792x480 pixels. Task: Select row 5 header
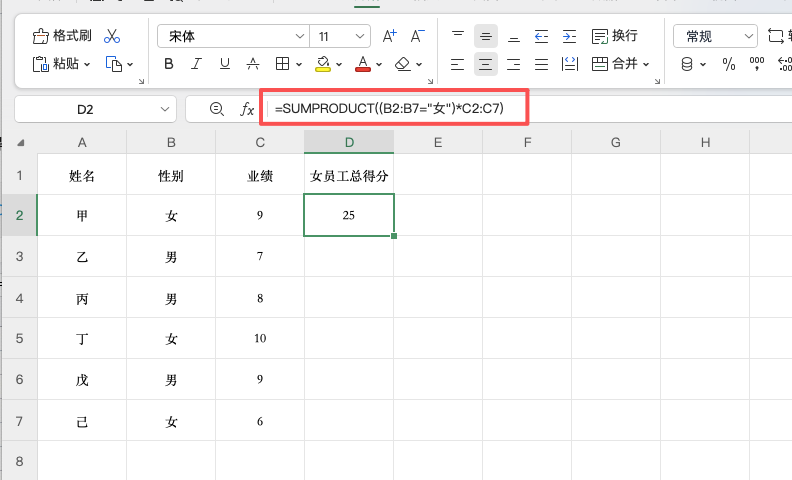point(19,338)
